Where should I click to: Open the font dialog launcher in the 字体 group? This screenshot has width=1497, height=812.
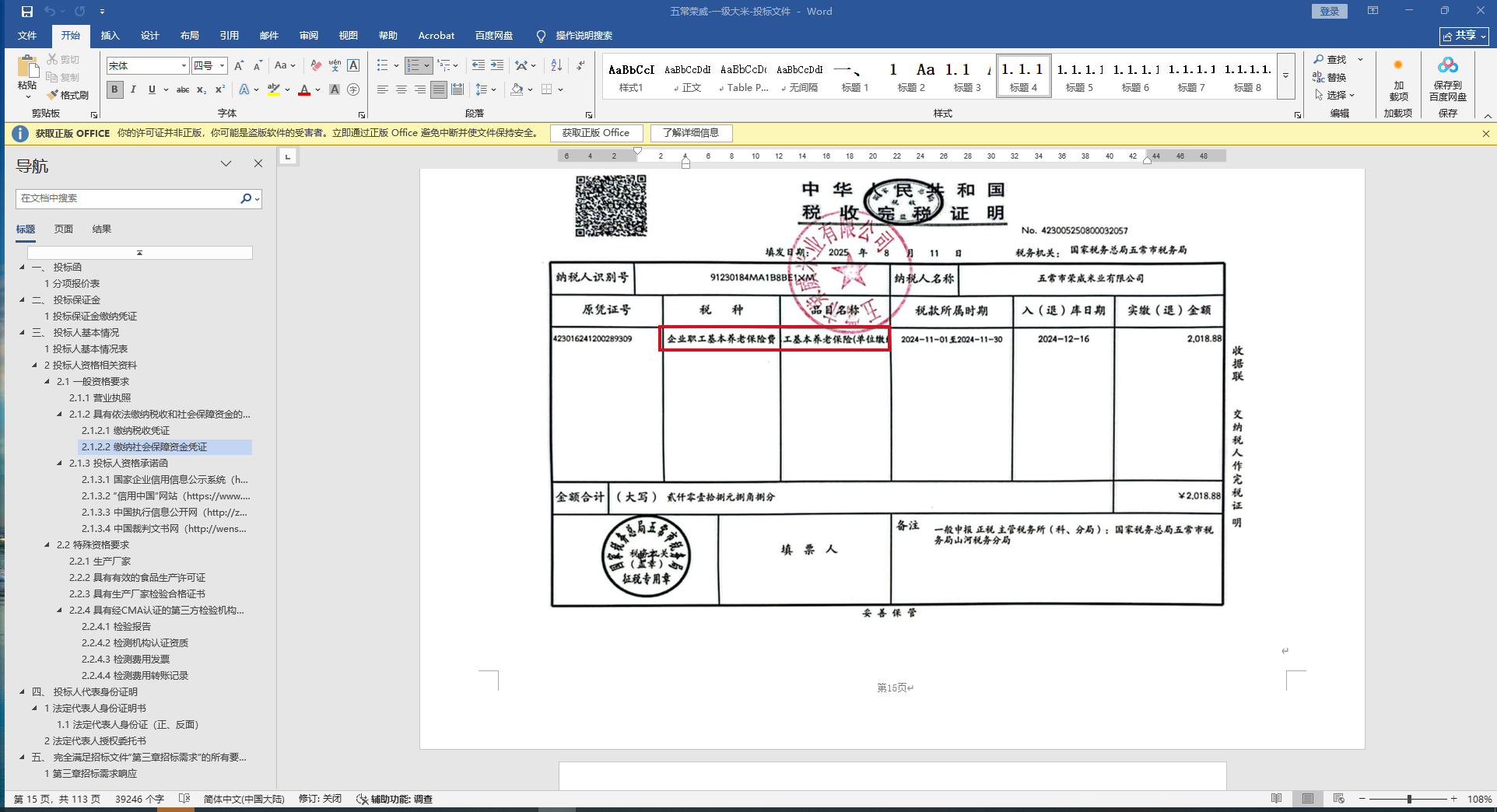pos(362,114)
